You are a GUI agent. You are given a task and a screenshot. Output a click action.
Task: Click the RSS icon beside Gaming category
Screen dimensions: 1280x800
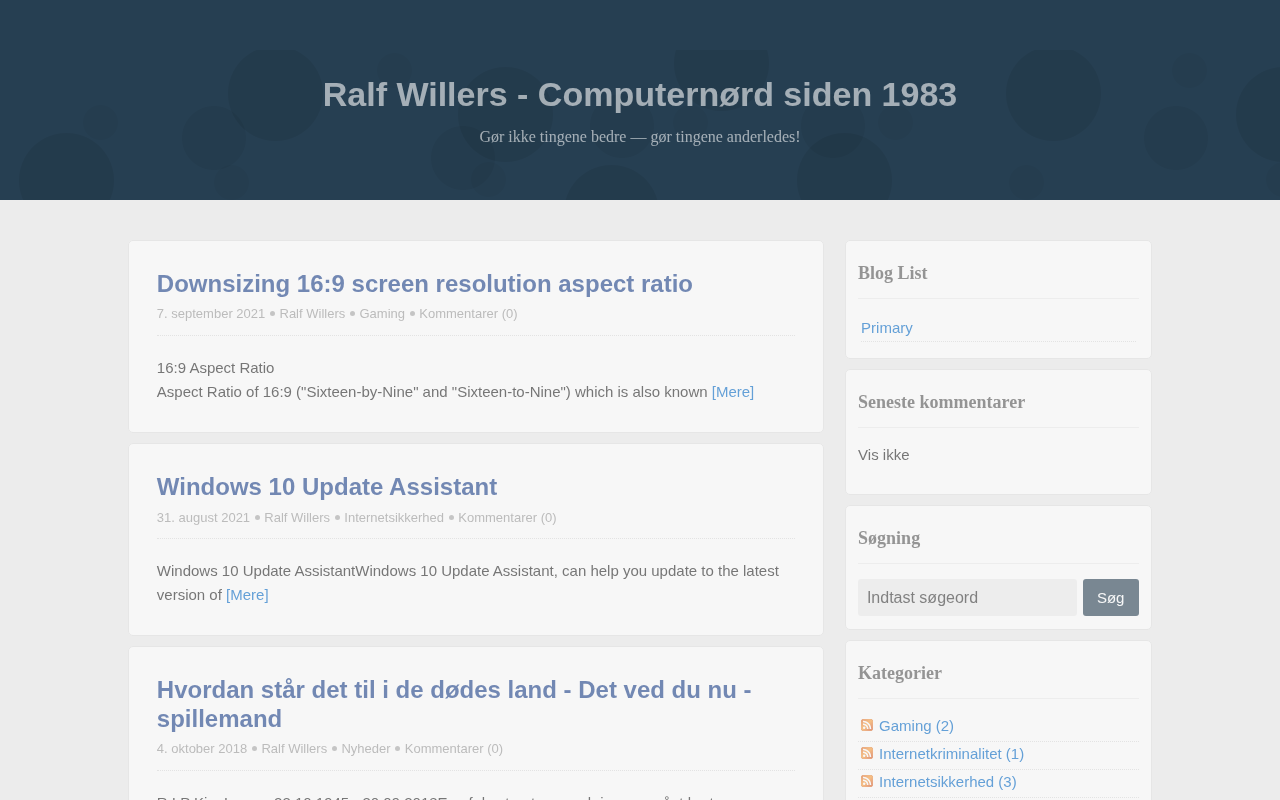[x=867, y=725]
